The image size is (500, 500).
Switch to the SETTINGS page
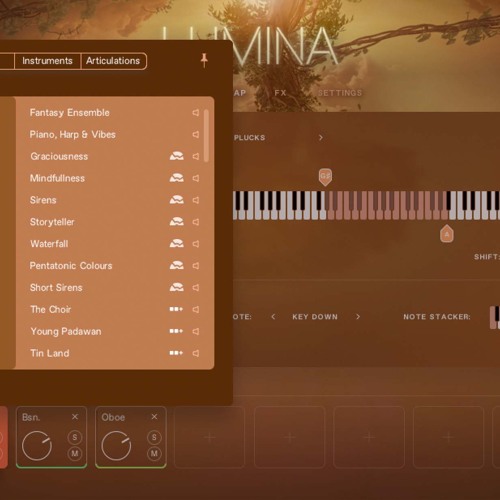(340, 93)
